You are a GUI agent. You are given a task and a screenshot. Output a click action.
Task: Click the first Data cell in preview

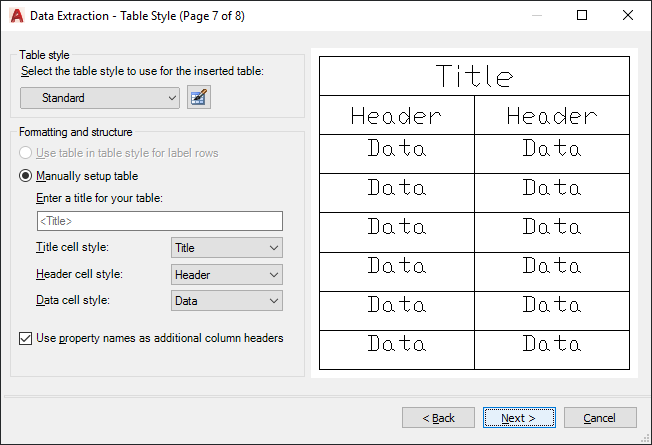tap(396, 149)
